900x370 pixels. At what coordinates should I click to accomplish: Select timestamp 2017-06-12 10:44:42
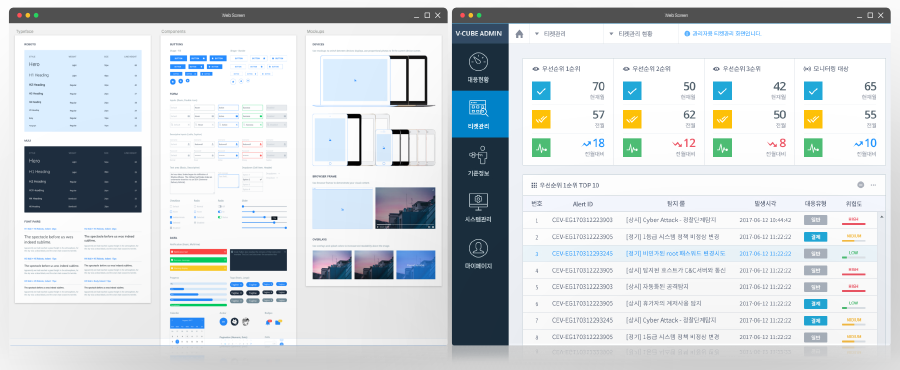tap(765, 220)
